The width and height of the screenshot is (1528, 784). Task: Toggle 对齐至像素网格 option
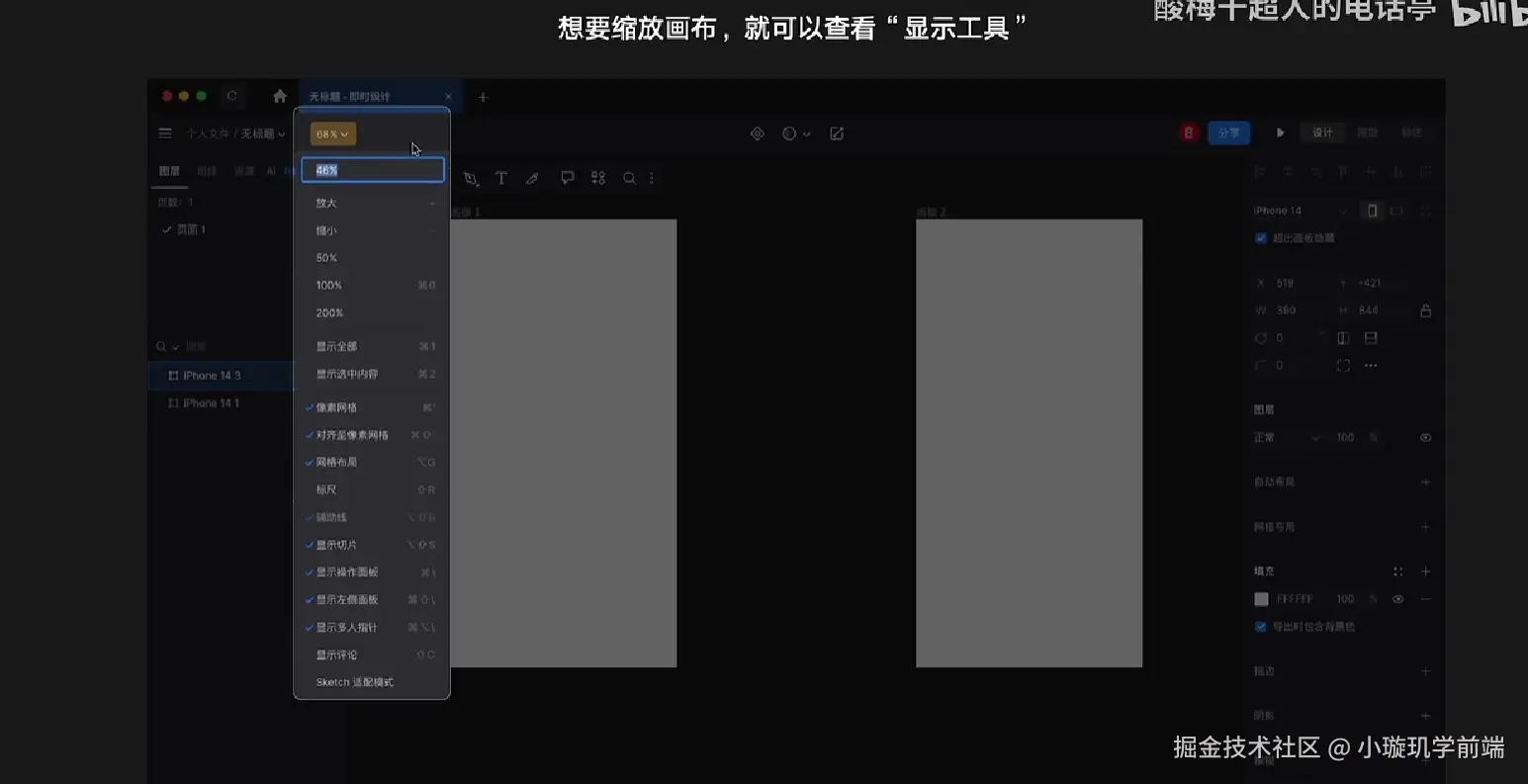[x=372, y=435]
